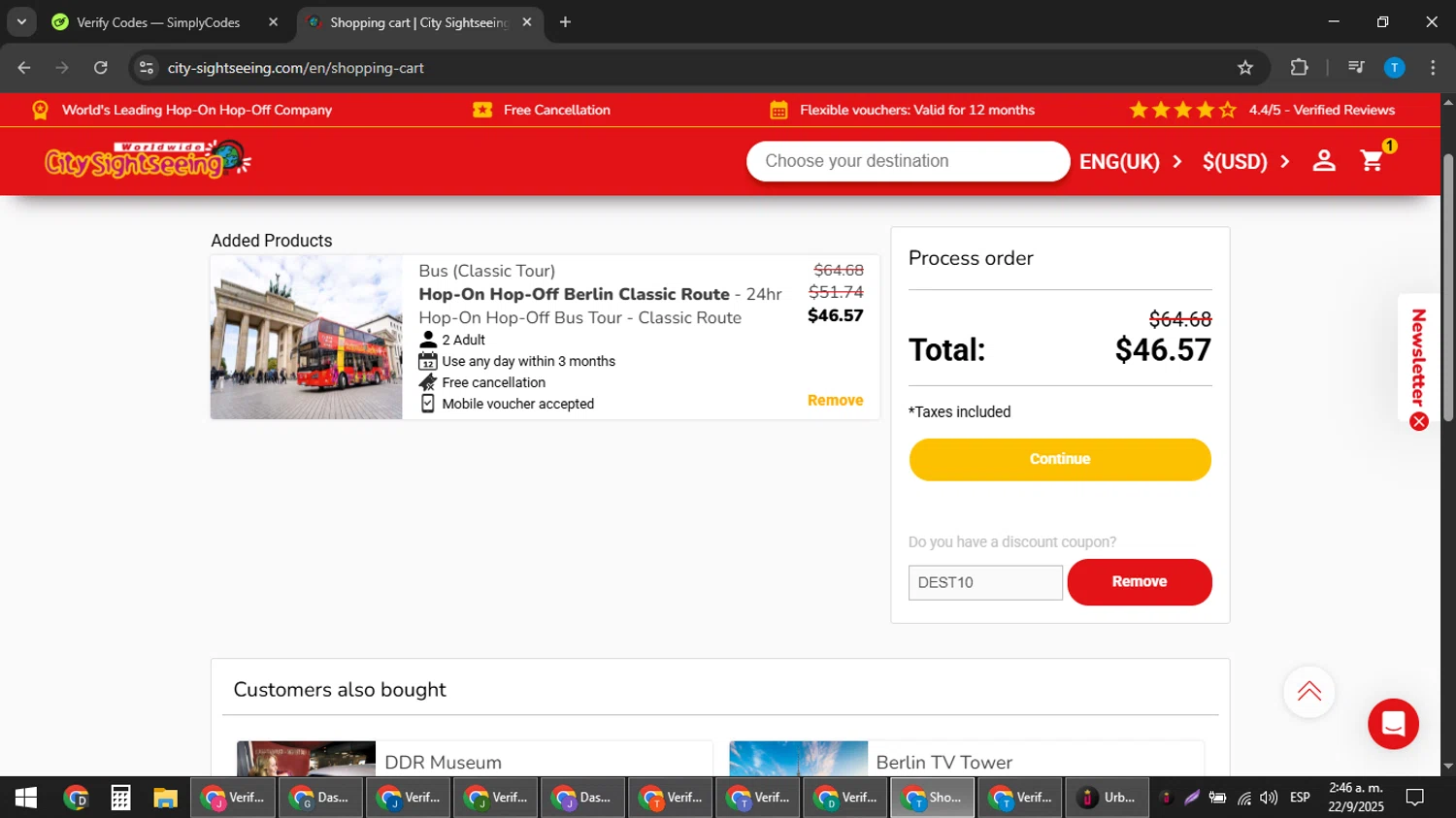Click the yellow Continue button
This screenshot has width=1456, height=818.
[1060, 459]
